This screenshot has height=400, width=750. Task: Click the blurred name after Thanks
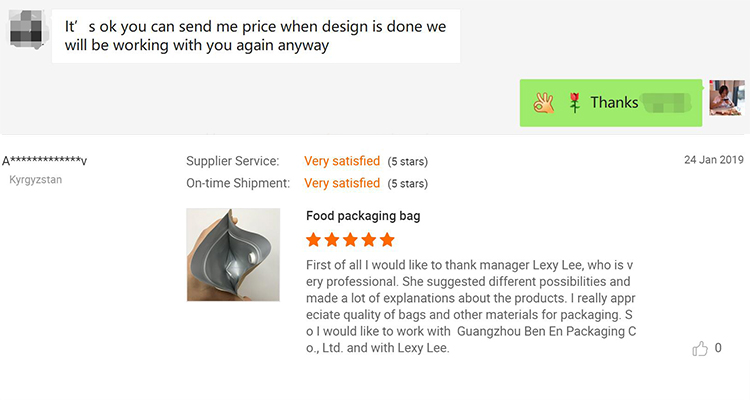pos(666,103)
